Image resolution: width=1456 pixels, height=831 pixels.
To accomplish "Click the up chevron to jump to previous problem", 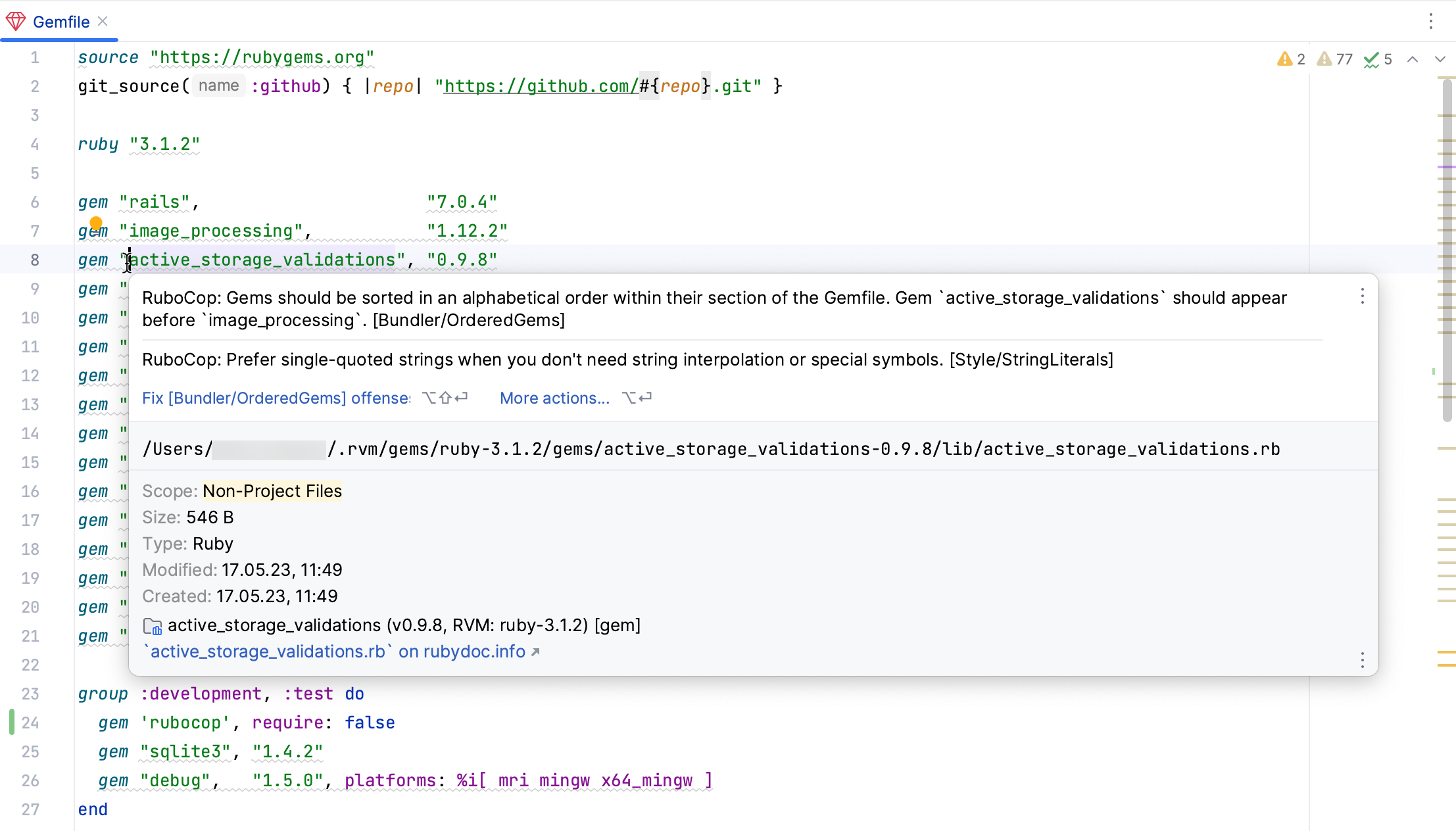I will [x=1413, y=59].
